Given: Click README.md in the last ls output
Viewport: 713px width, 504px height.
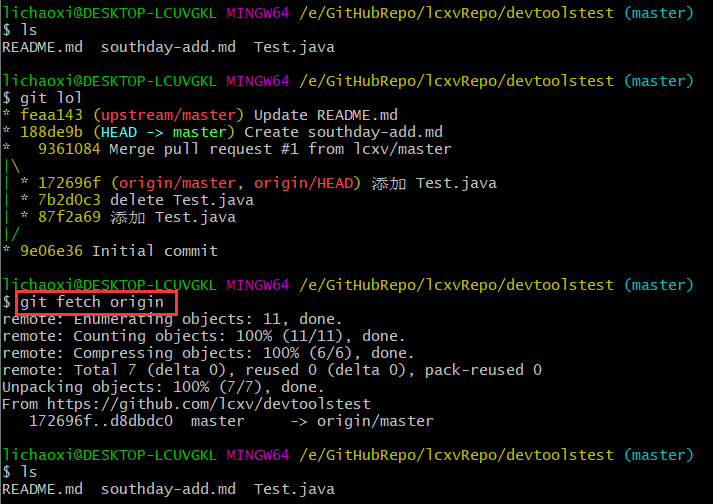Looking at the screenshot, I should pyautogui.click(x=43, y=489).
